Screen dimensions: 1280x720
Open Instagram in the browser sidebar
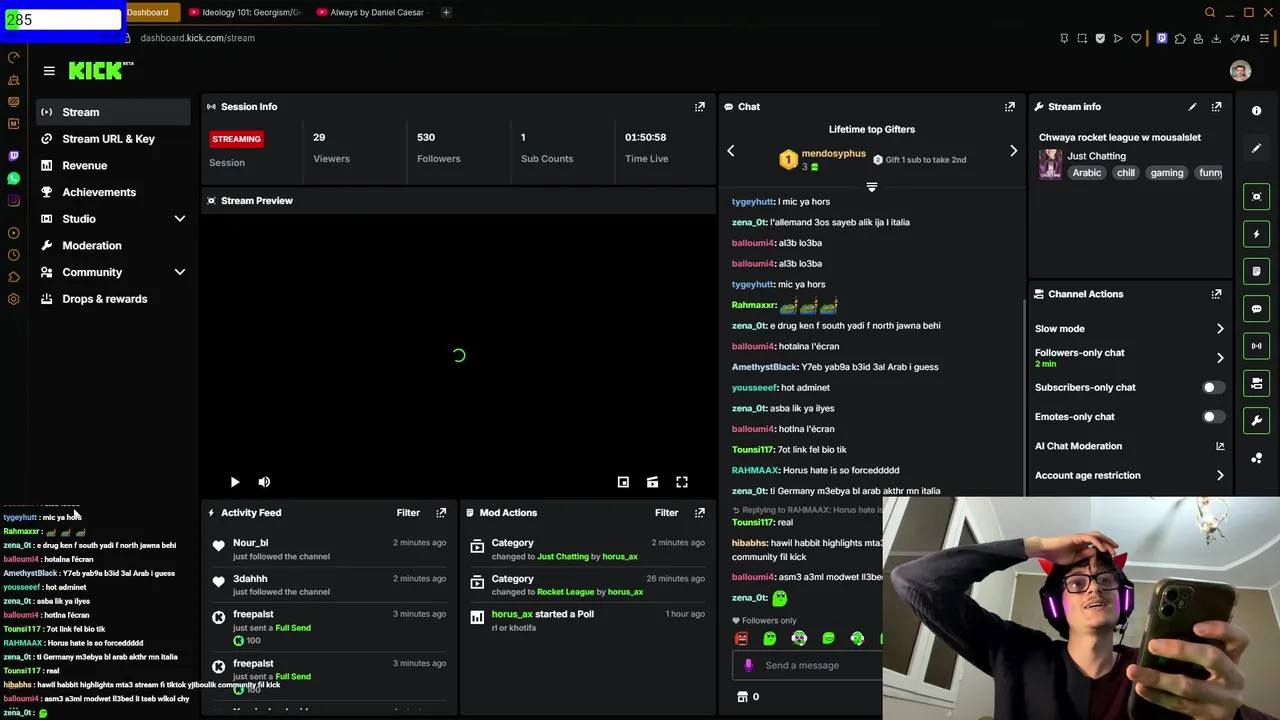pos(13,200)
